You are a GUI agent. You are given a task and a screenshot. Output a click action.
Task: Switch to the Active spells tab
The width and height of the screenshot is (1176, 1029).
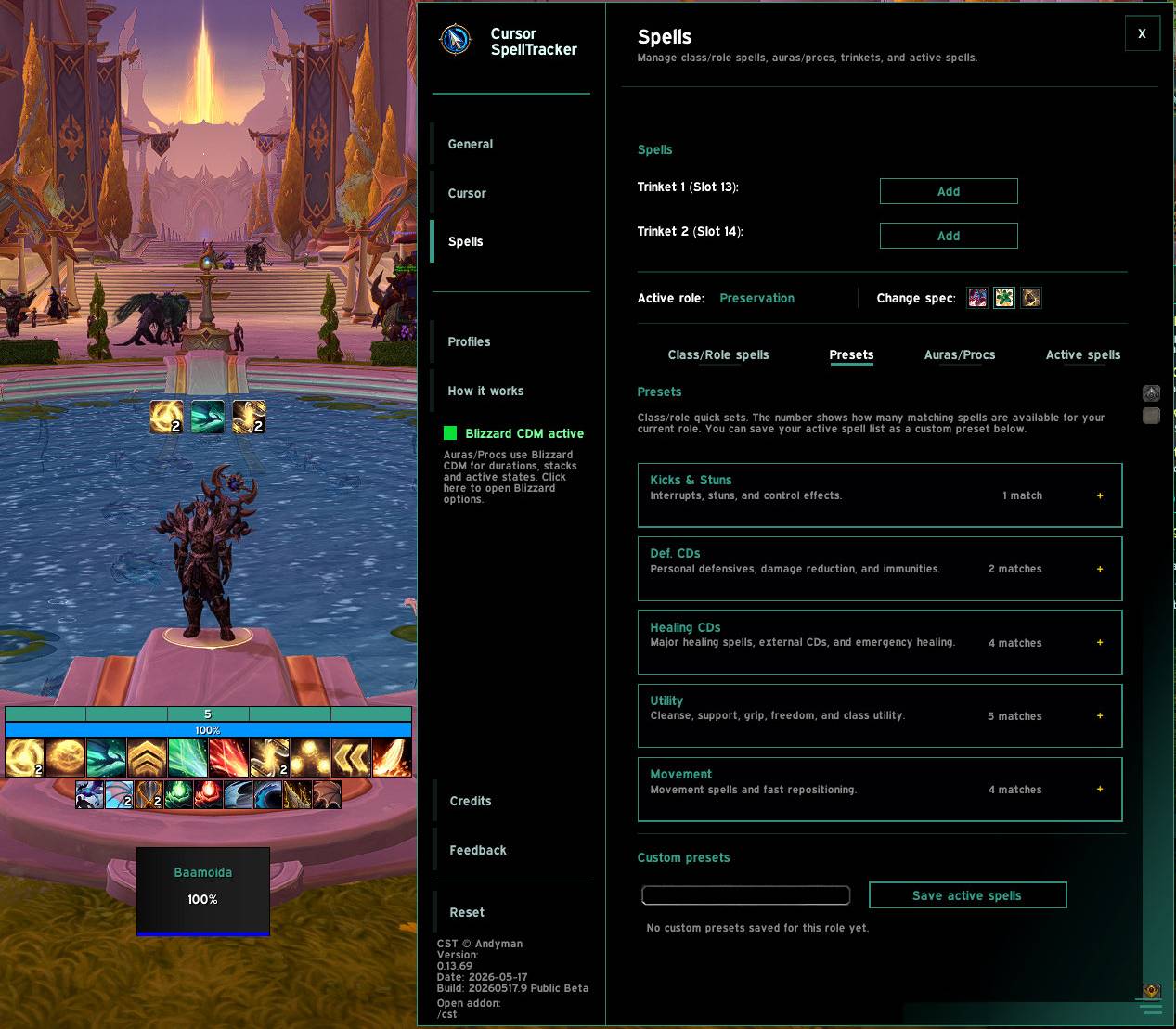(x=1083, y=354)
